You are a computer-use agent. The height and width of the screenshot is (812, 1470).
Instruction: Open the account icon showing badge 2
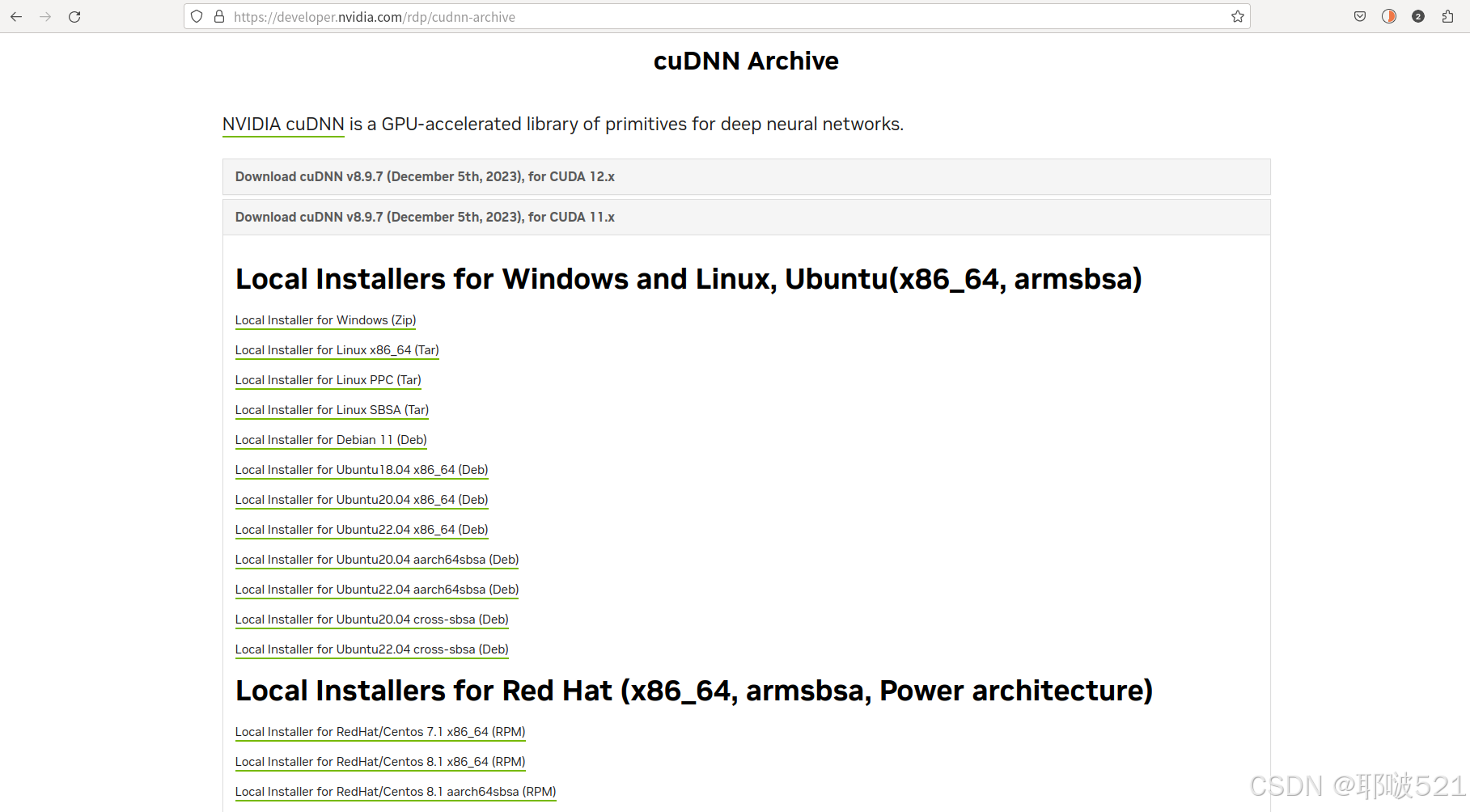[1417, 16]
